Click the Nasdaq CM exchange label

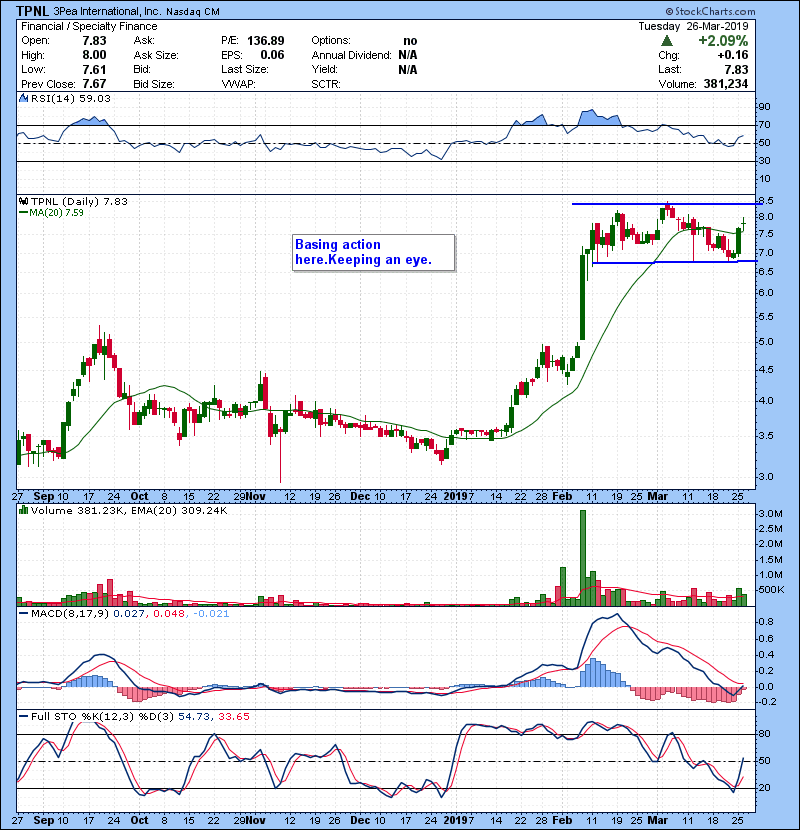click(x=193, y=12)
